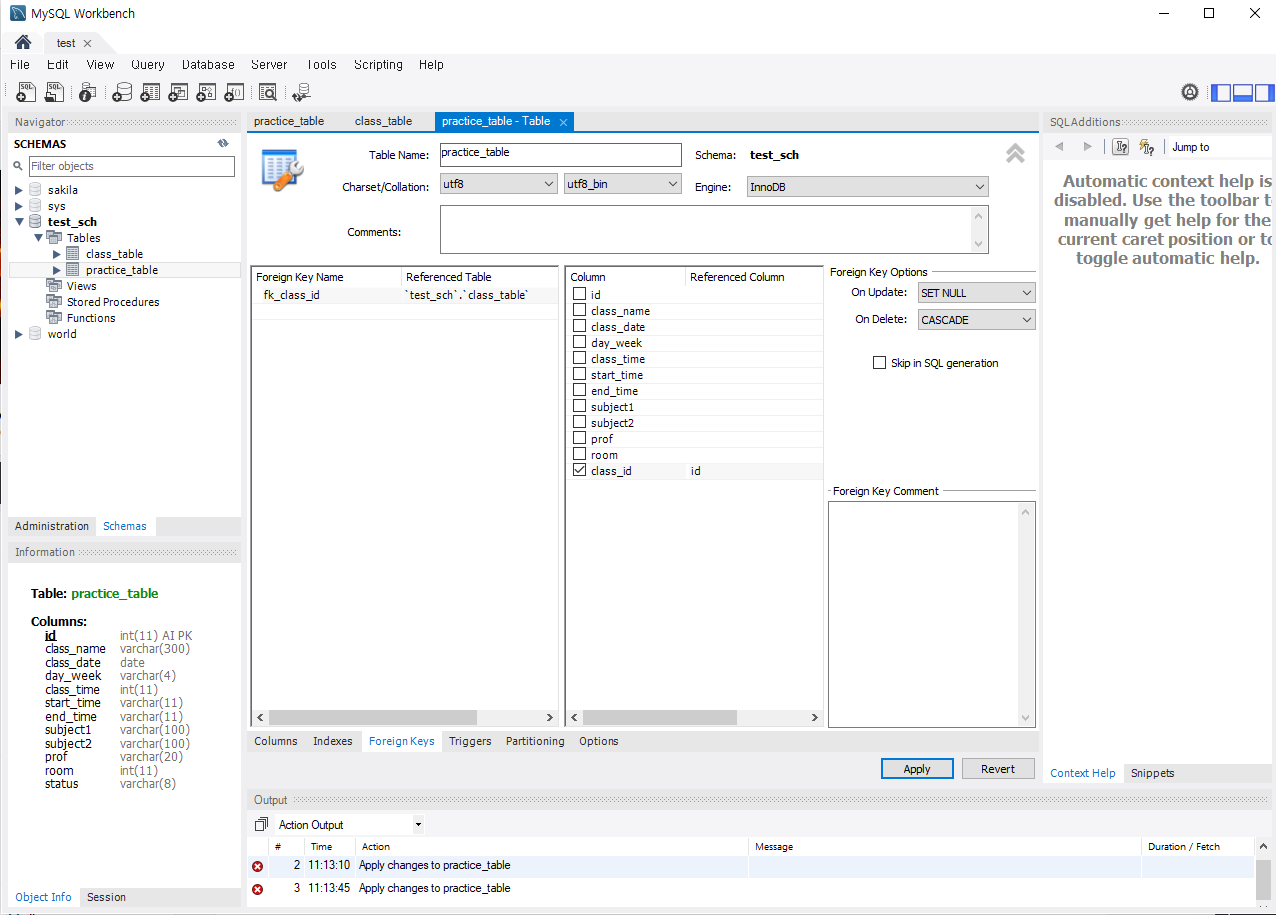This screenshot has height=915, width=1276.
Task: Open the On Delete CASCADE dropdown
Action: tap(977, 320)
